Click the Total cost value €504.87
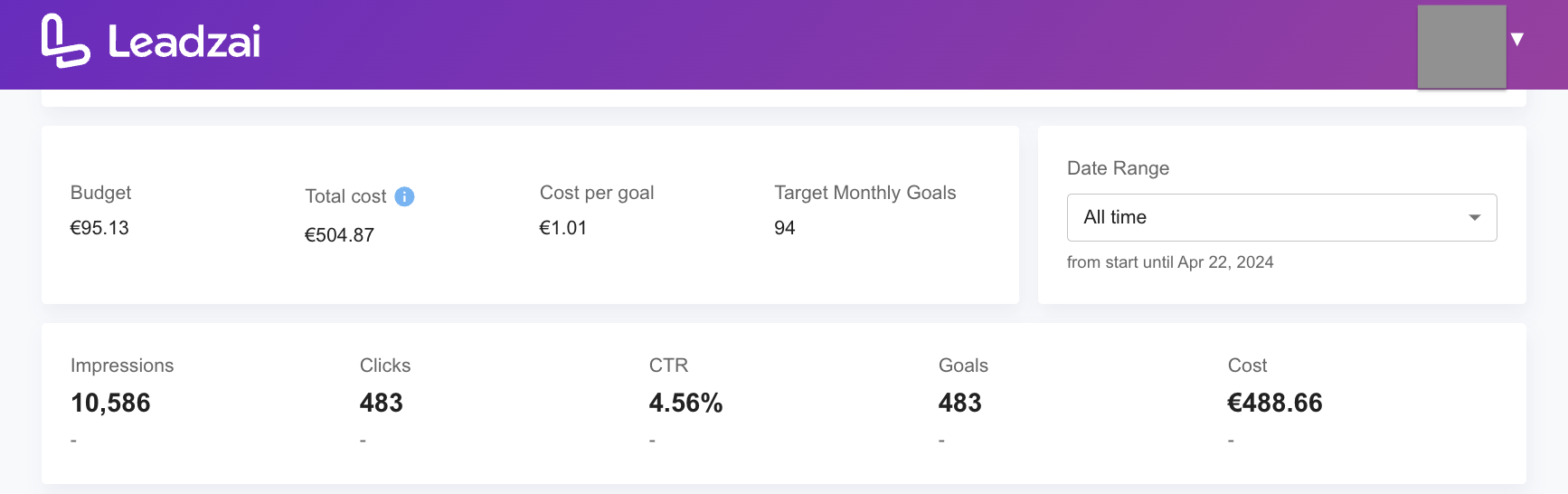Screen dimensions: 1568x494 [x=339, y=235]
